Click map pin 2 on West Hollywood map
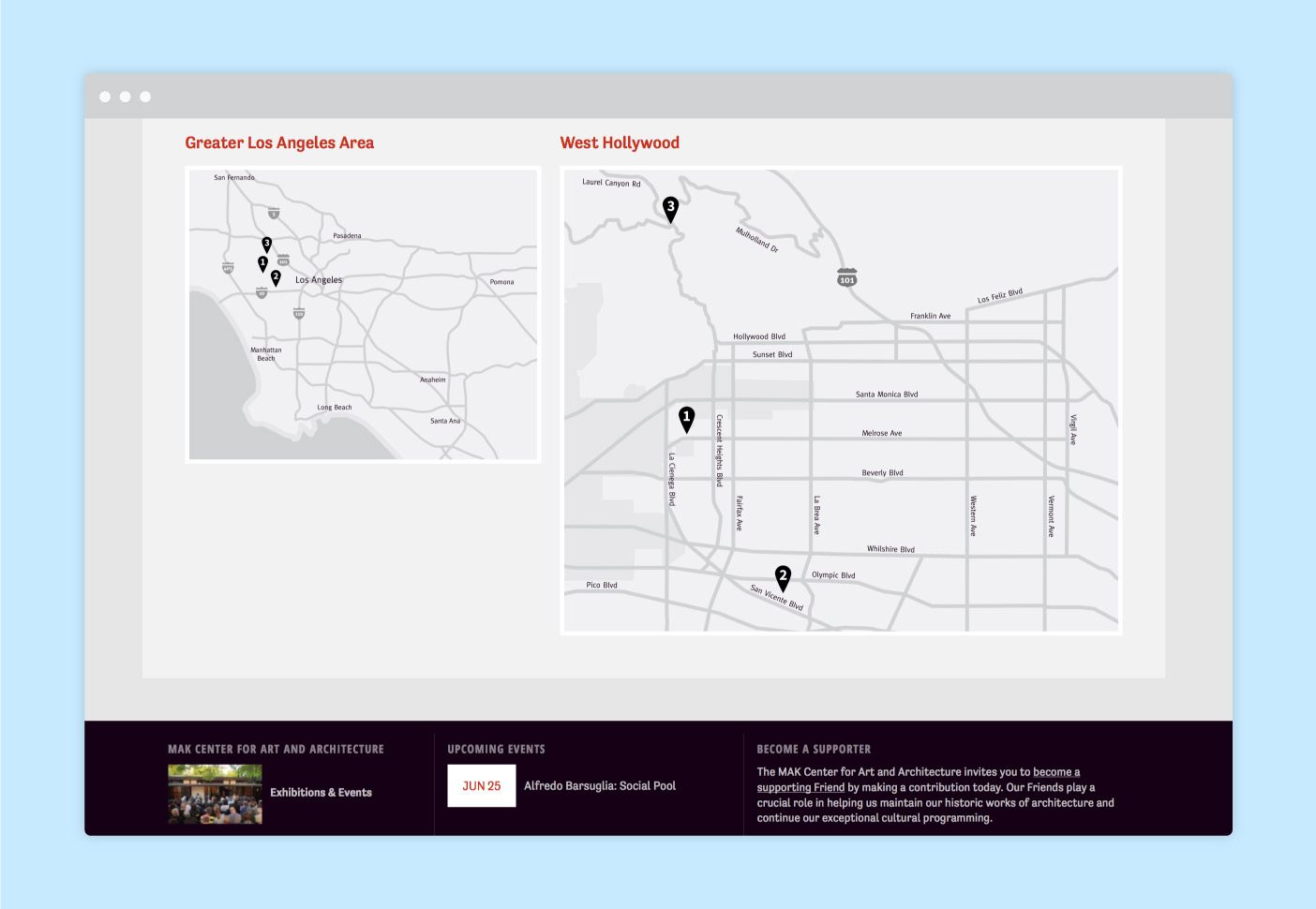The height and width of the screenshot is (909, 1316). [x=783, y=578]
